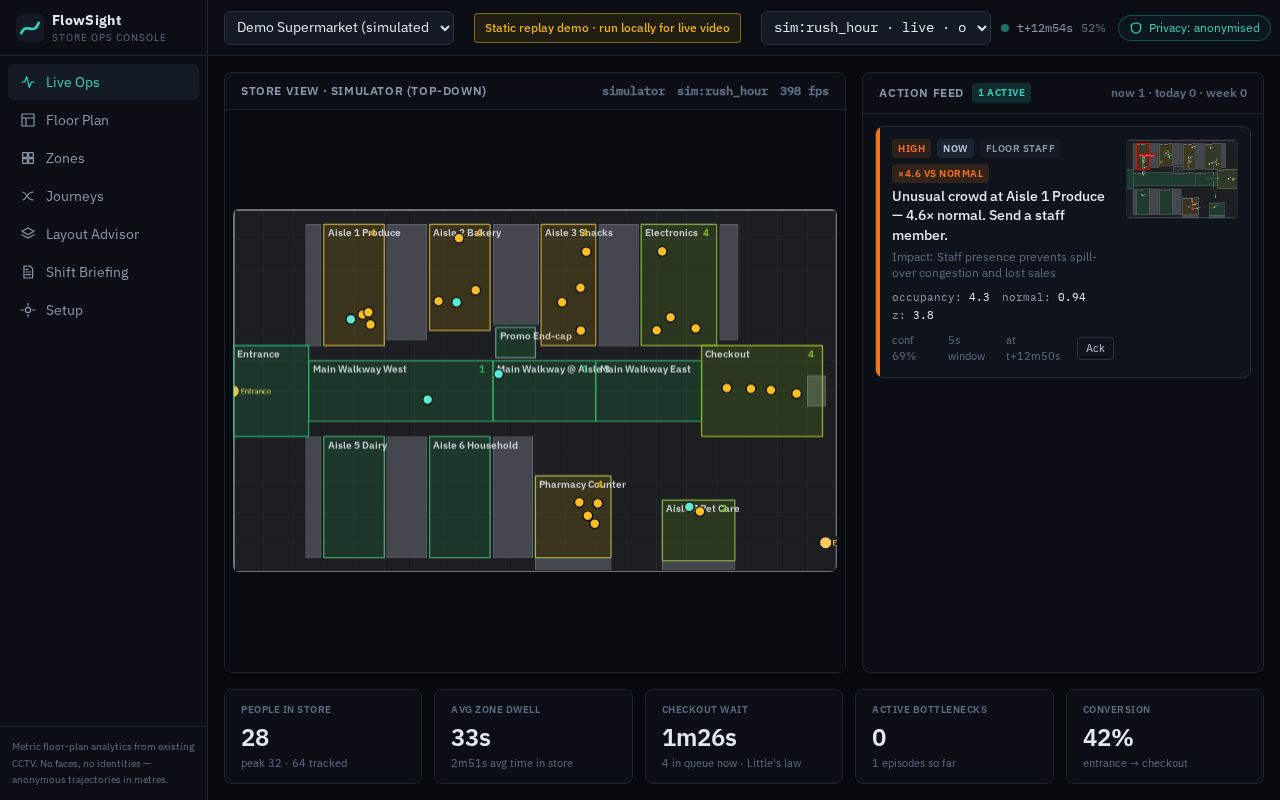Click the Conversion value 42%
Screen dimensions: 1280x800
point(1108,737)
